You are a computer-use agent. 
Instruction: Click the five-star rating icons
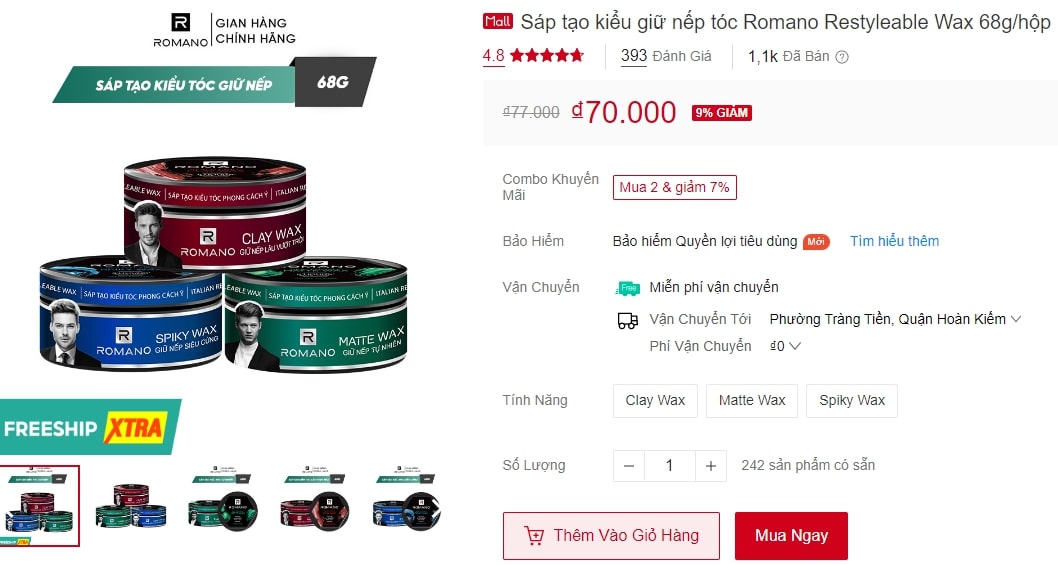(x=547, y=56)
